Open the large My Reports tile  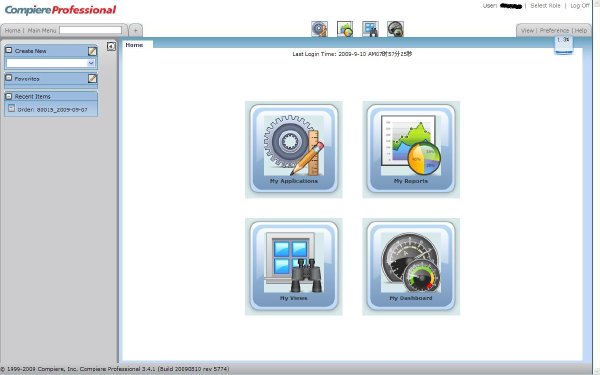411,149
